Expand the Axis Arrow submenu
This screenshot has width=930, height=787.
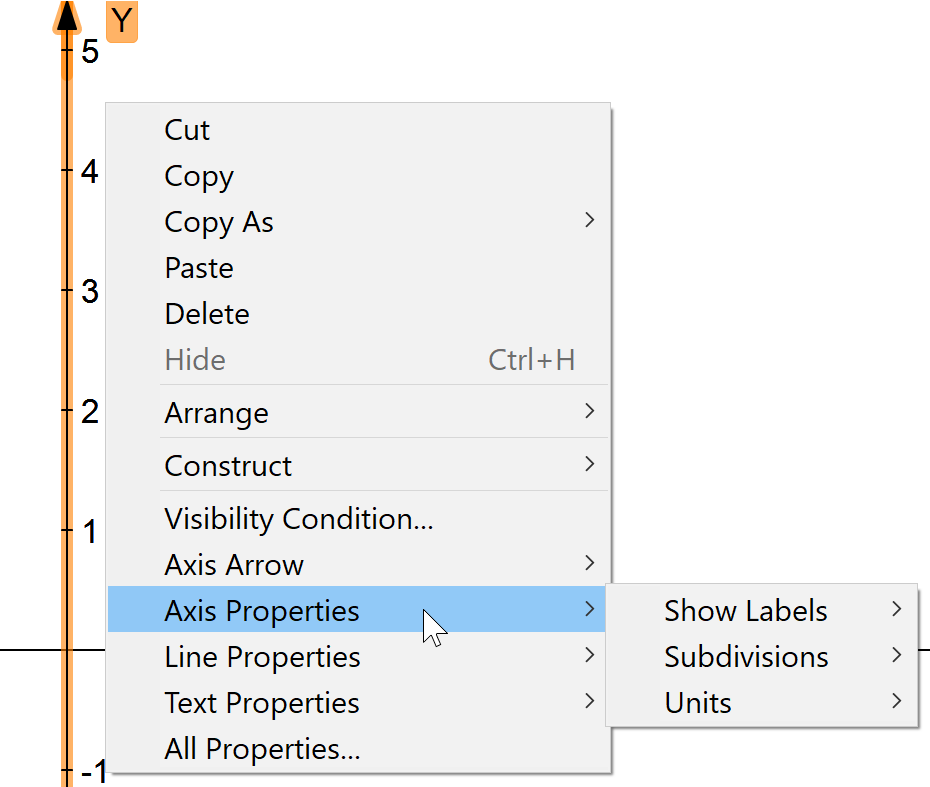click(x=233, y=564)
